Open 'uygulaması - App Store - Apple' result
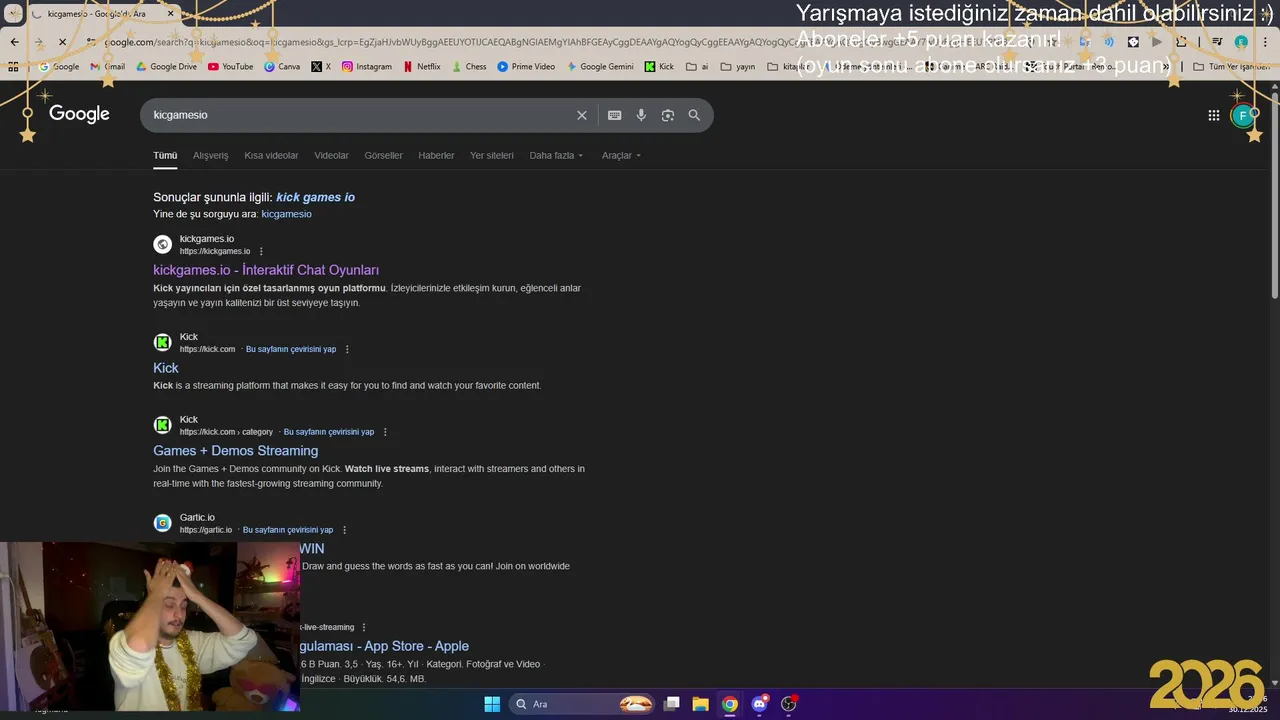This screenshot has height=720, width=1280. [384, 646]
